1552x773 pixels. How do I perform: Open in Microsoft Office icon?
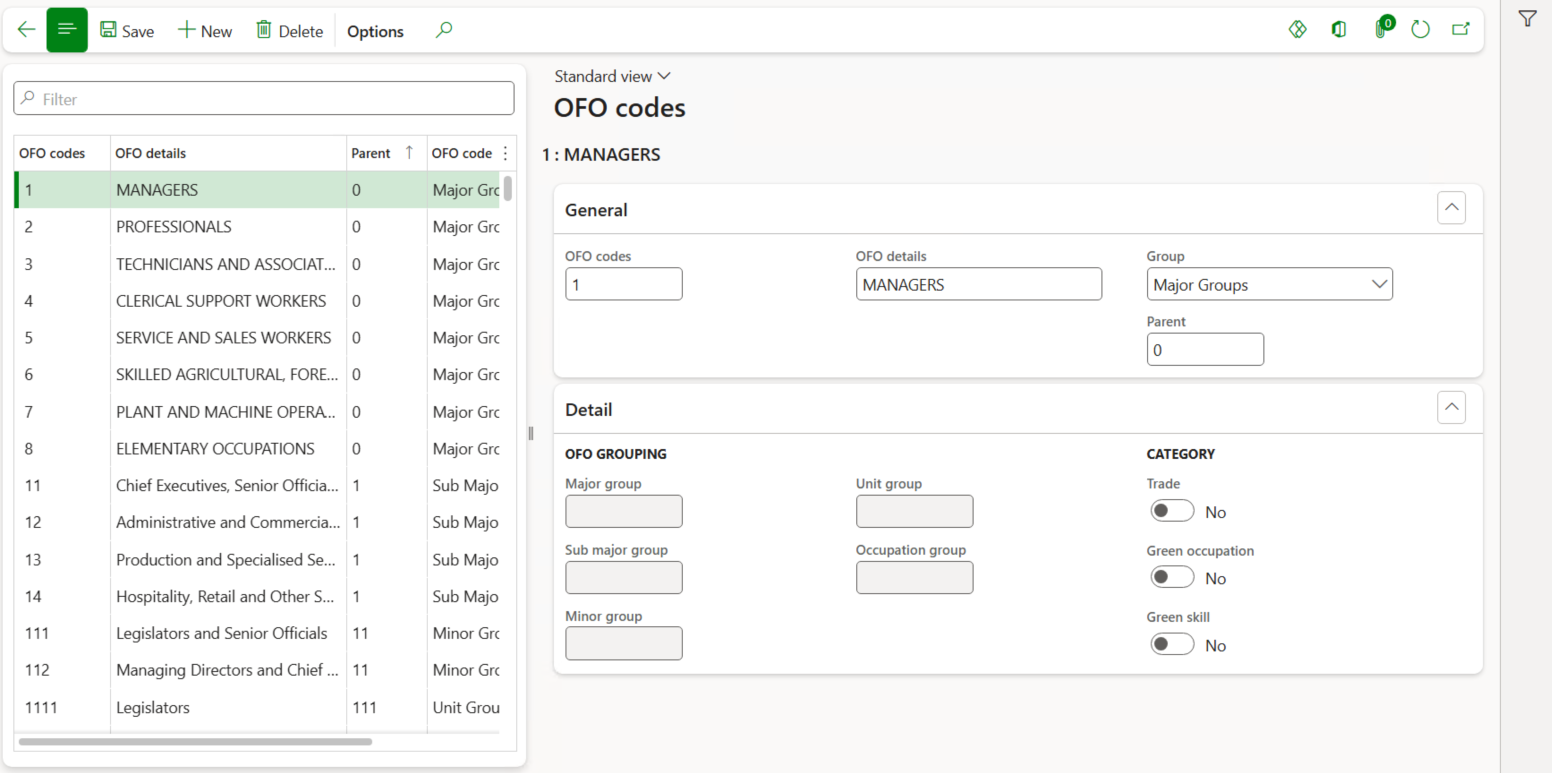click(x=1339, y=29)
